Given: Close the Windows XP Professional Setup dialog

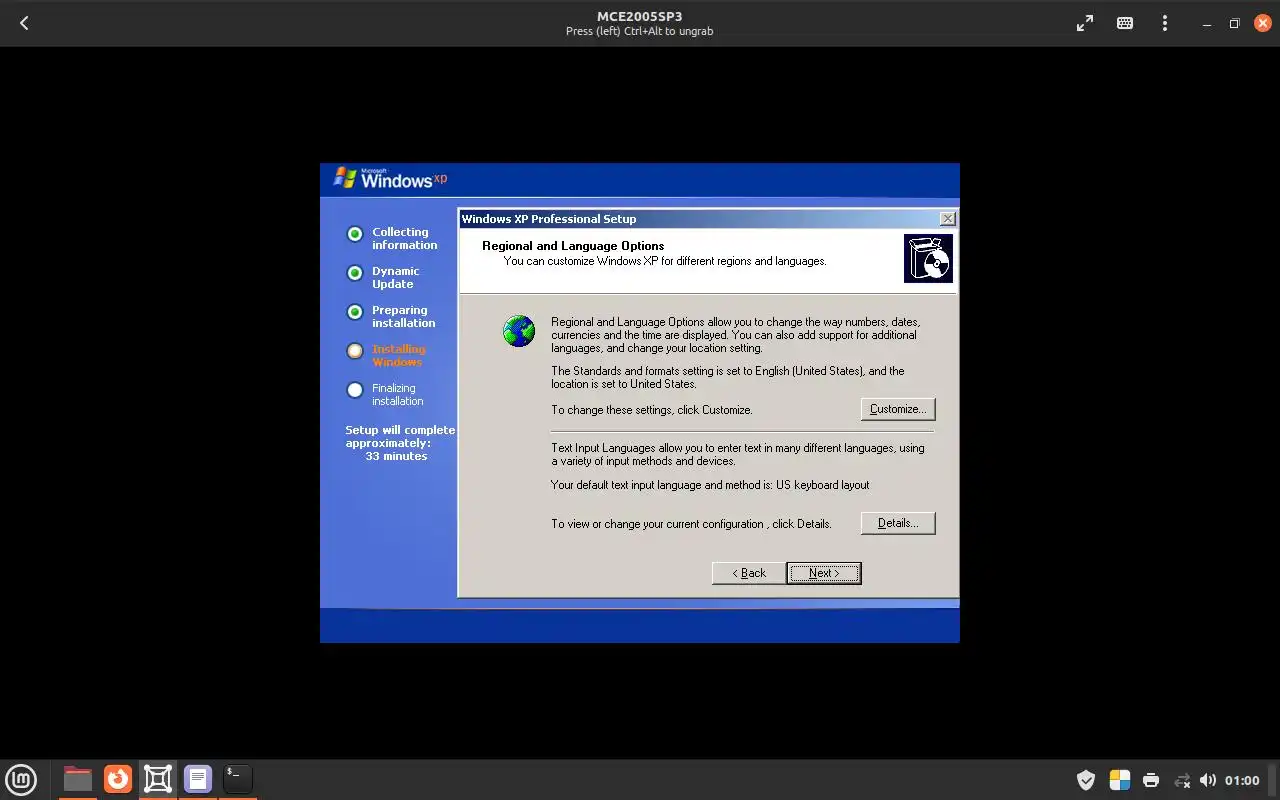Looking at the screenshot, I should click(x=948, y=219).
